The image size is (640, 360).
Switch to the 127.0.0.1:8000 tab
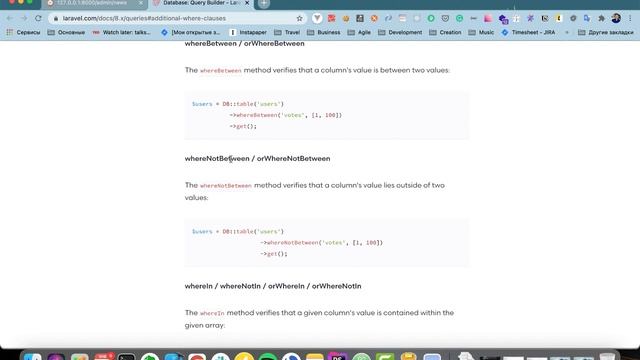[x=94, y=3]
